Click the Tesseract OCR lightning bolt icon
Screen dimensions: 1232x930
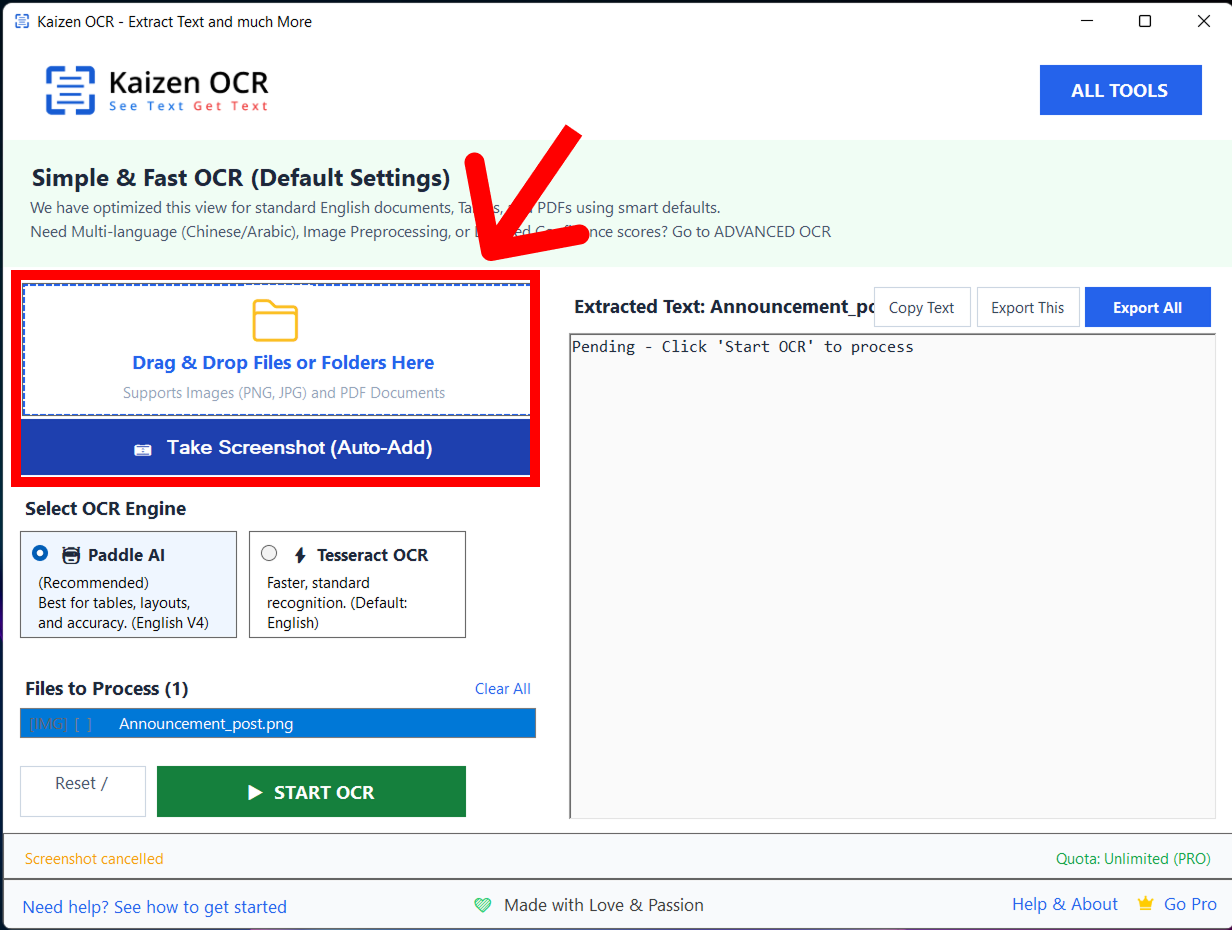[x=299, y=556]
